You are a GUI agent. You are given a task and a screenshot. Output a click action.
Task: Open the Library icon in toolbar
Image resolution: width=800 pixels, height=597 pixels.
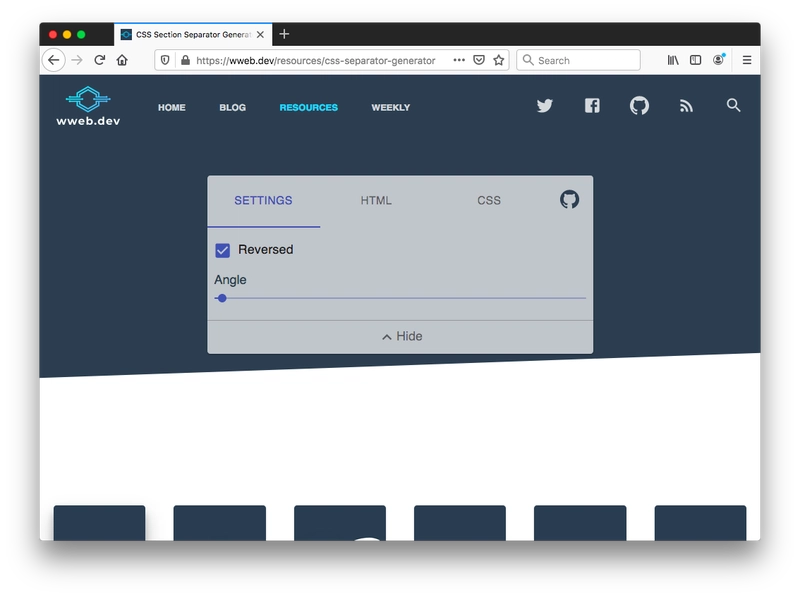coord(673,60)
